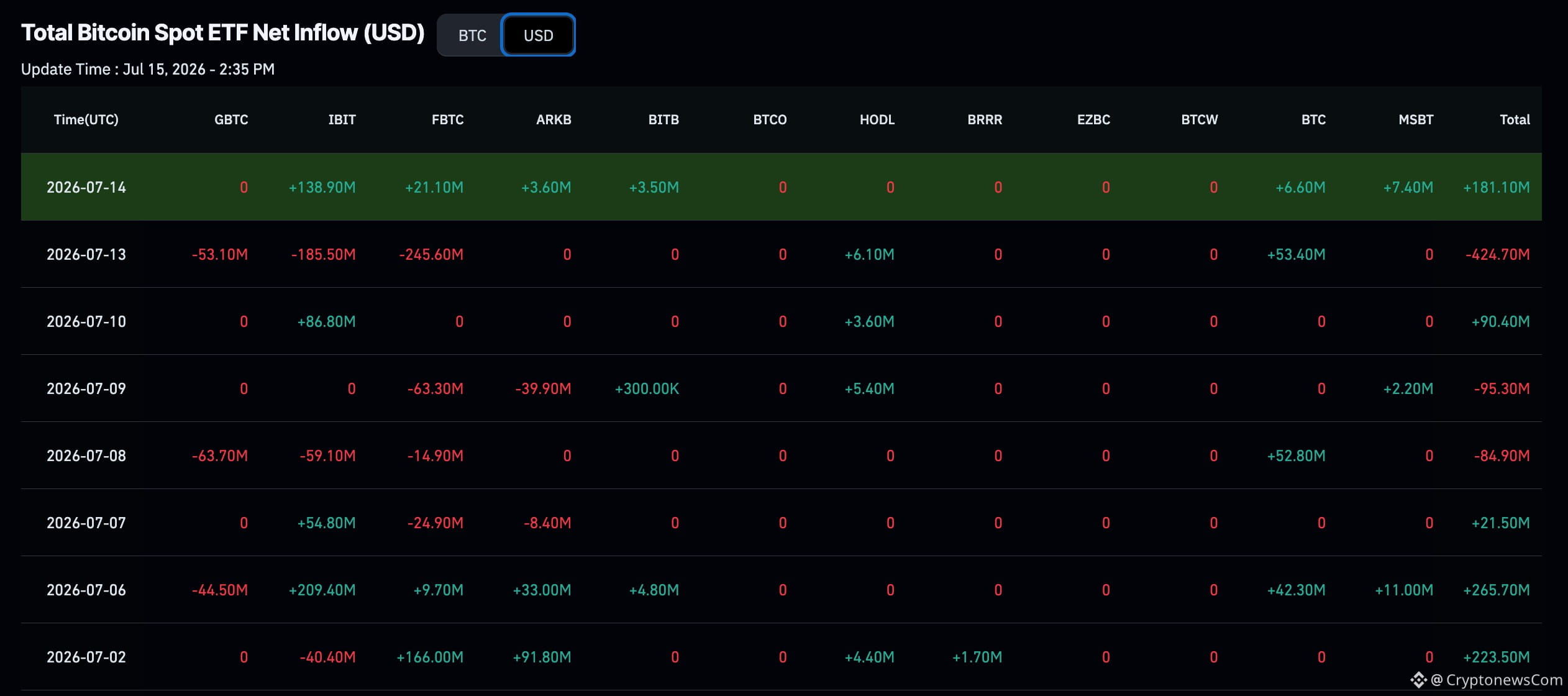
Task: Switch to BTC denomination toggle
Action: (472, 35)
